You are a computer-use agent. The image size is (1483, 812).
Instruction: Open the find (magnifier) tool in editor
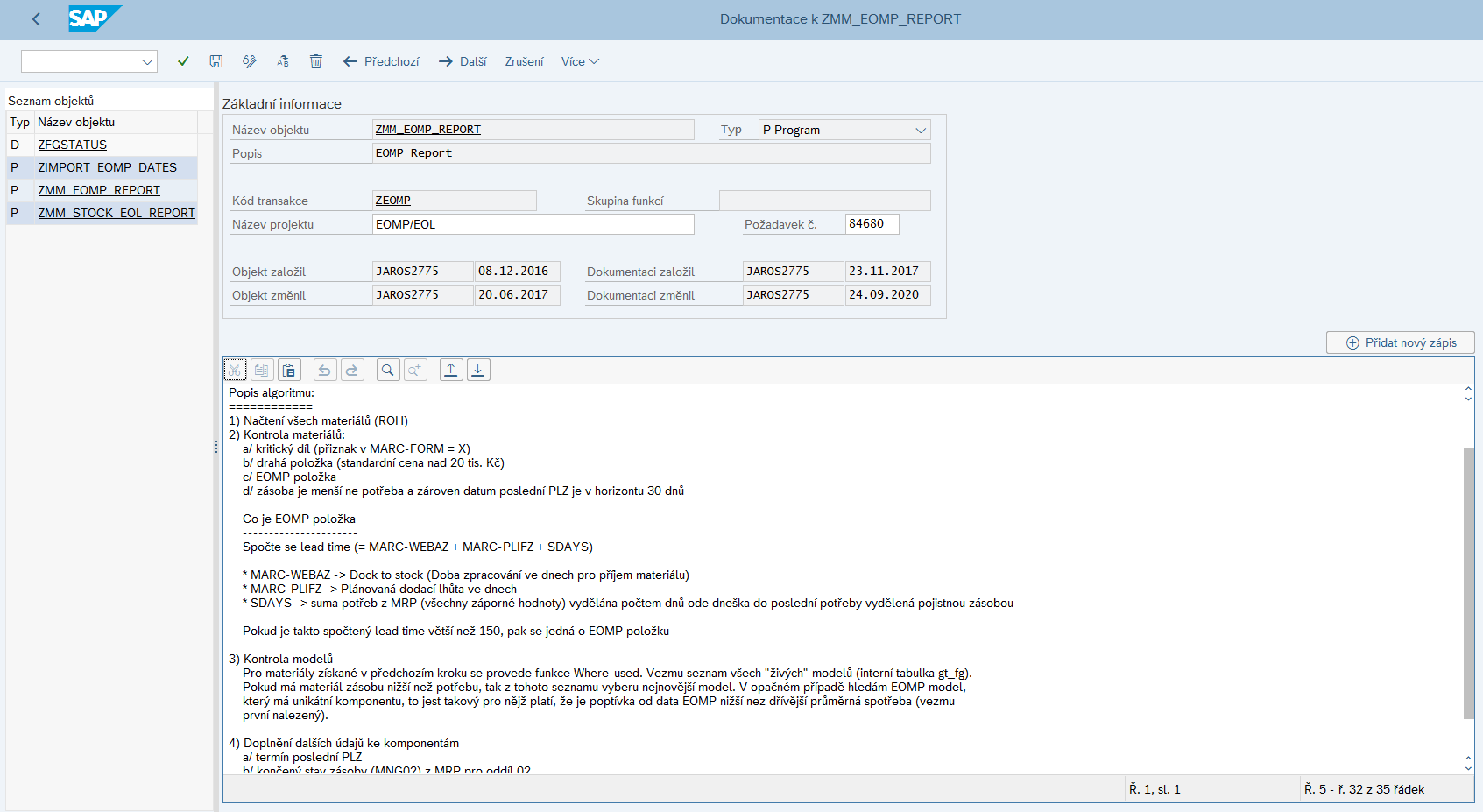point(388,370)
